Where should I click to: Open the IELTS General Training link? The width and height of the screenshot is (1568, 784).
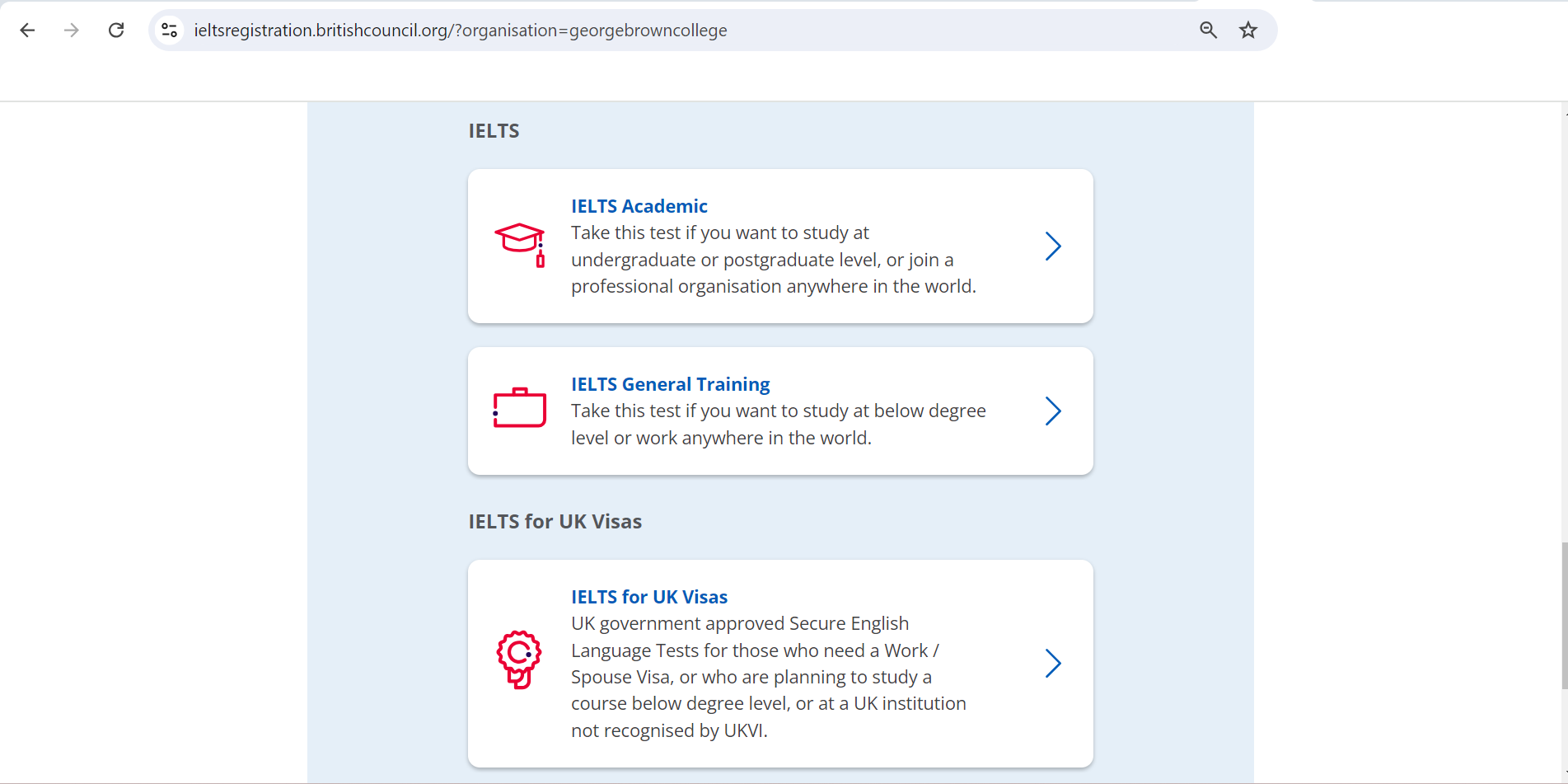coord(670,384)
